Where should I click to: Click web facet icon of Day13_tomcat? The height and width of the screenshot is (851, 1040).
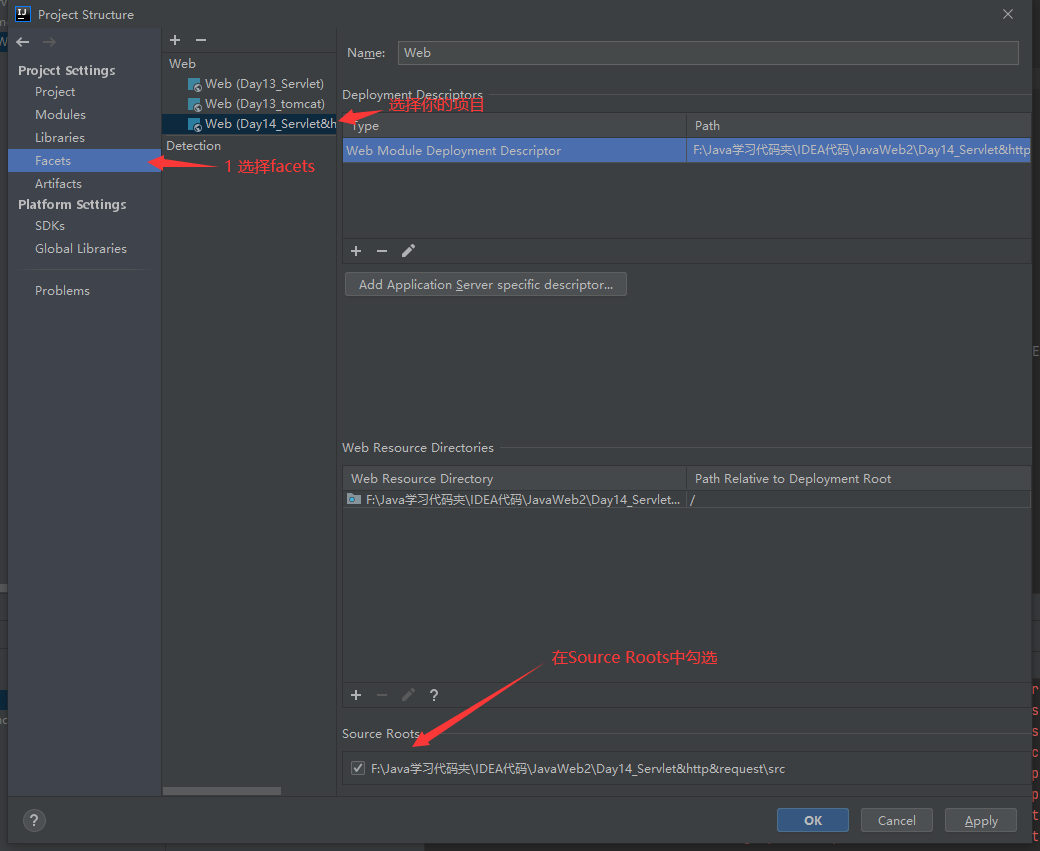(x=194, y=105)
